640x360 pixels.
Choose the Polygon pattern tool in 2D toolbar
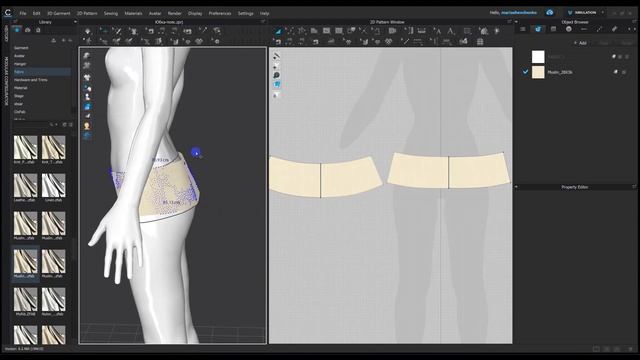[x=314, y=31]
